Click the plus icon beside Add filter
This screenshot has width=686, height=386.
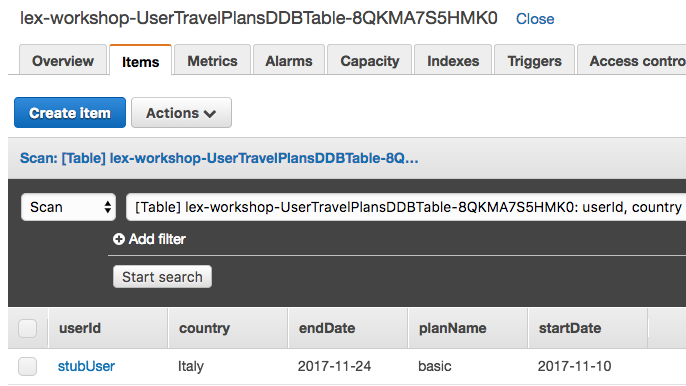tap(119, 239)
